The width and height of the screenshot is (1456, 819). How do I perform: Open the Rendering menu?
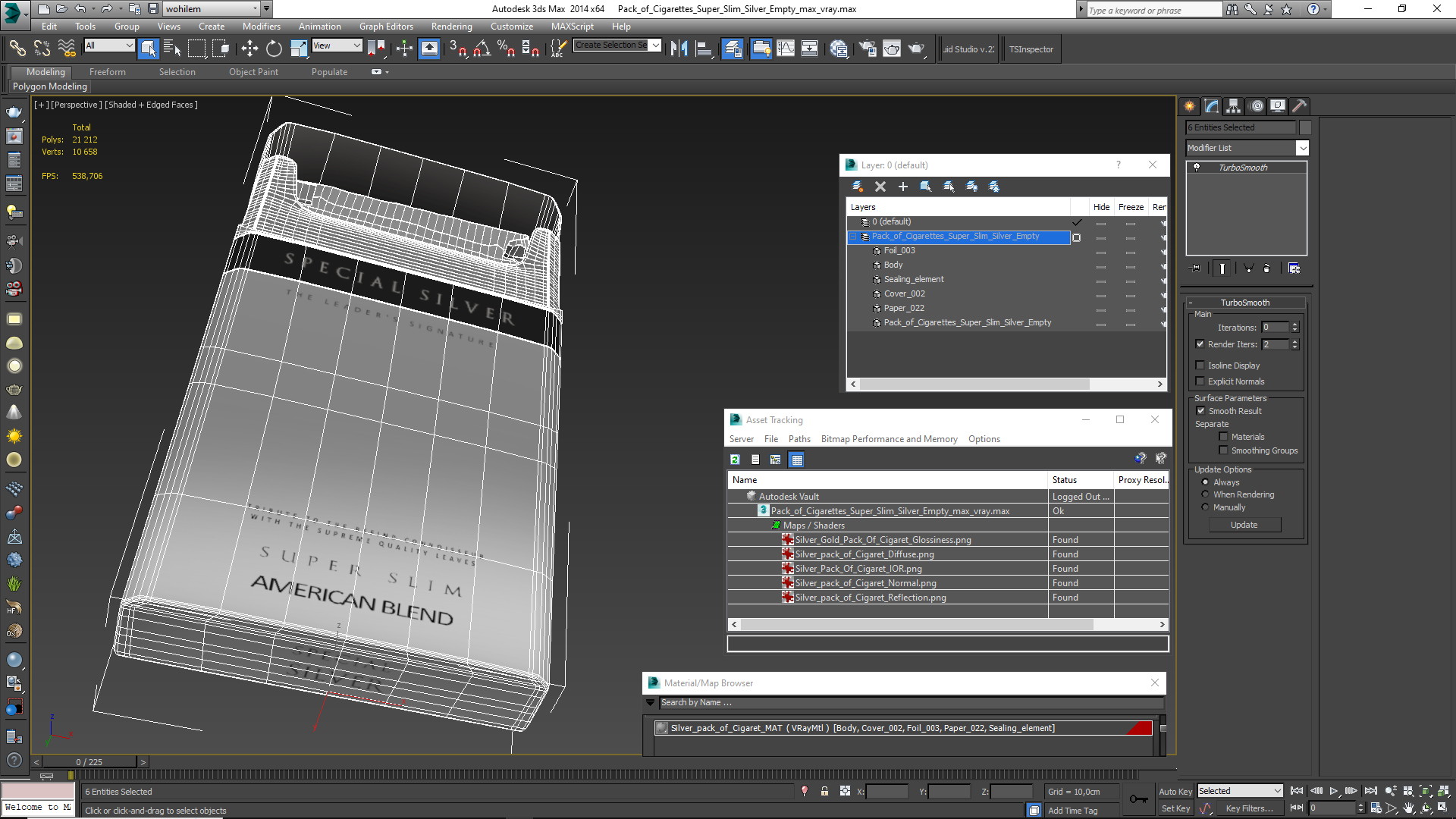pos(451,27)
